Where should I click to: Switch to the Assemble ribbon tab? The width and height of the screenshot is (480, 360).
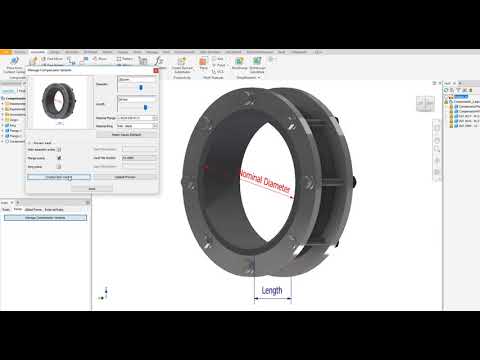tap(37, 52)
